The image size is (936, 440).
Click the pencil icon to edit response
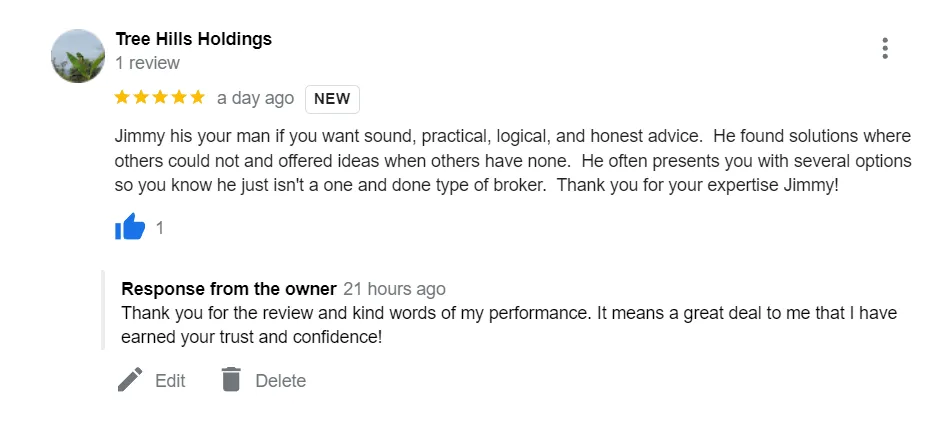pyautogui.click(x=130, y=380)
